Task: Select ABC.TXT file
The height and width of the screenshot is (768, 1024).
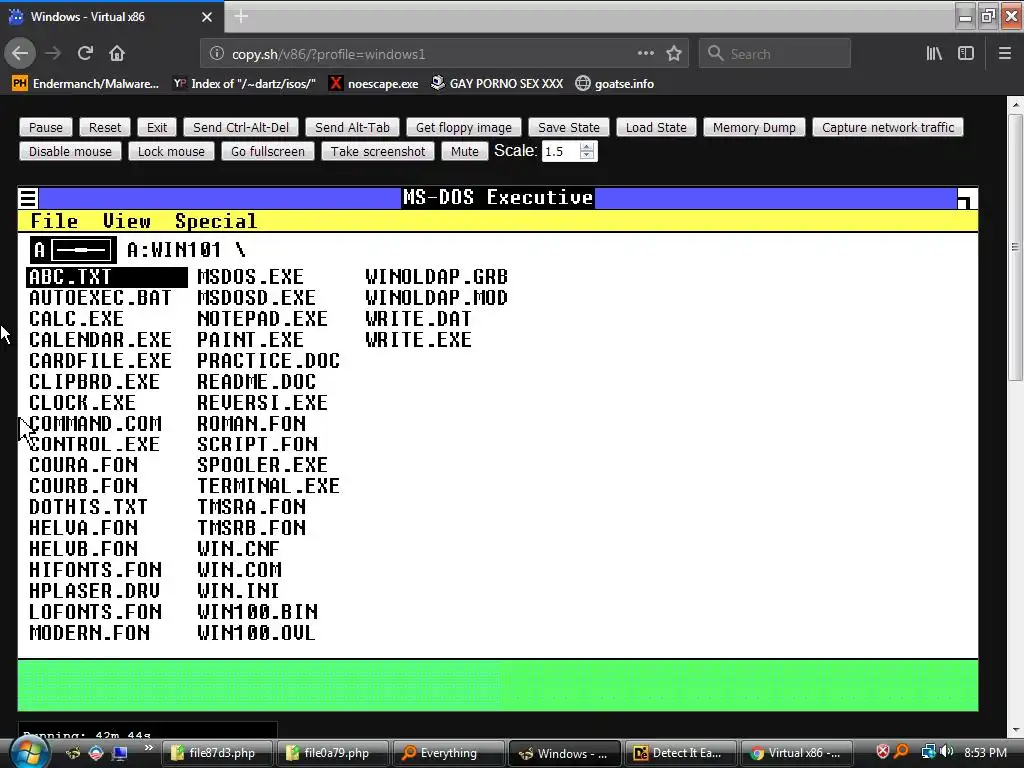Action: click(107, 277)
